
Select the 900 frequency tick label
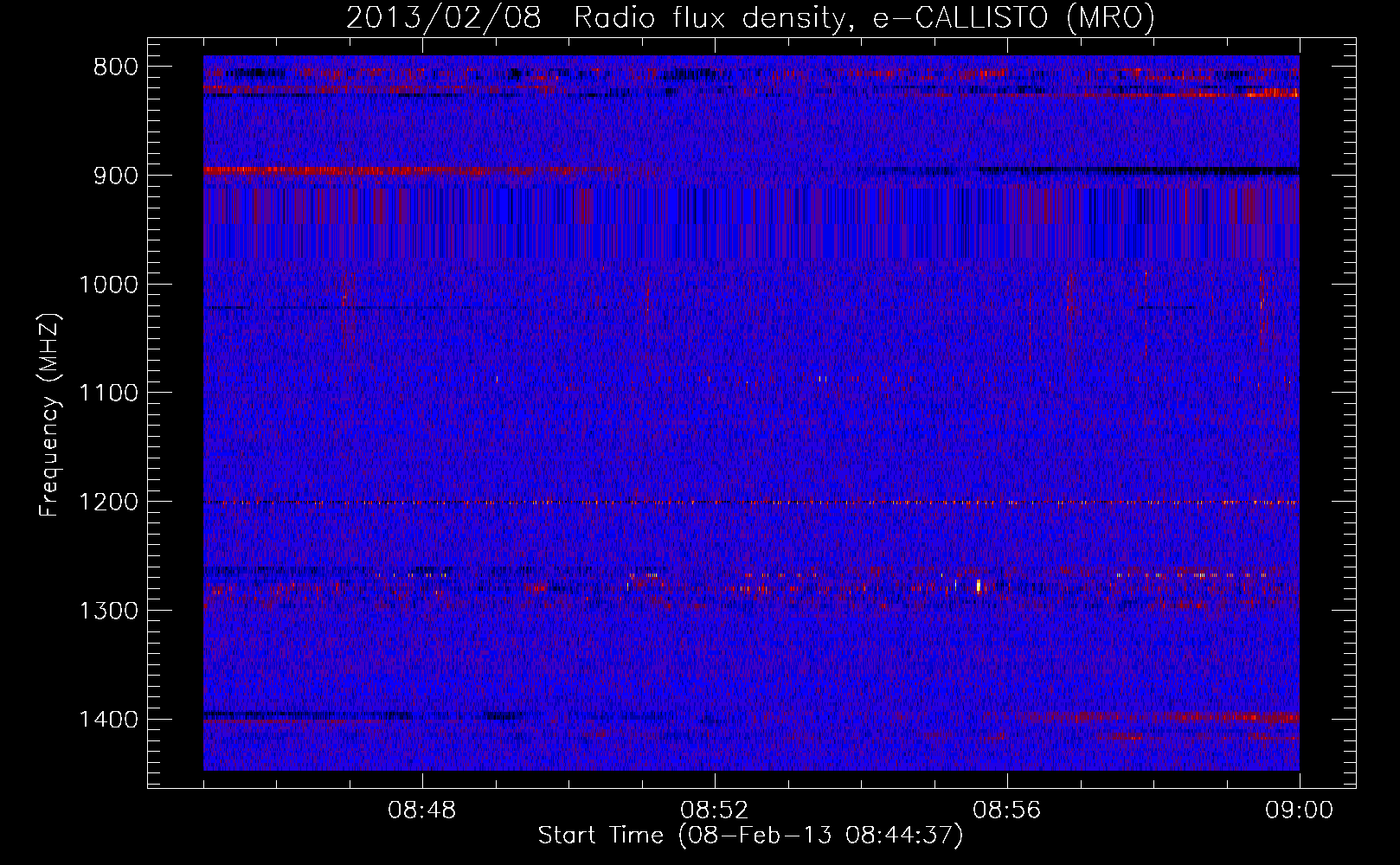115,176
